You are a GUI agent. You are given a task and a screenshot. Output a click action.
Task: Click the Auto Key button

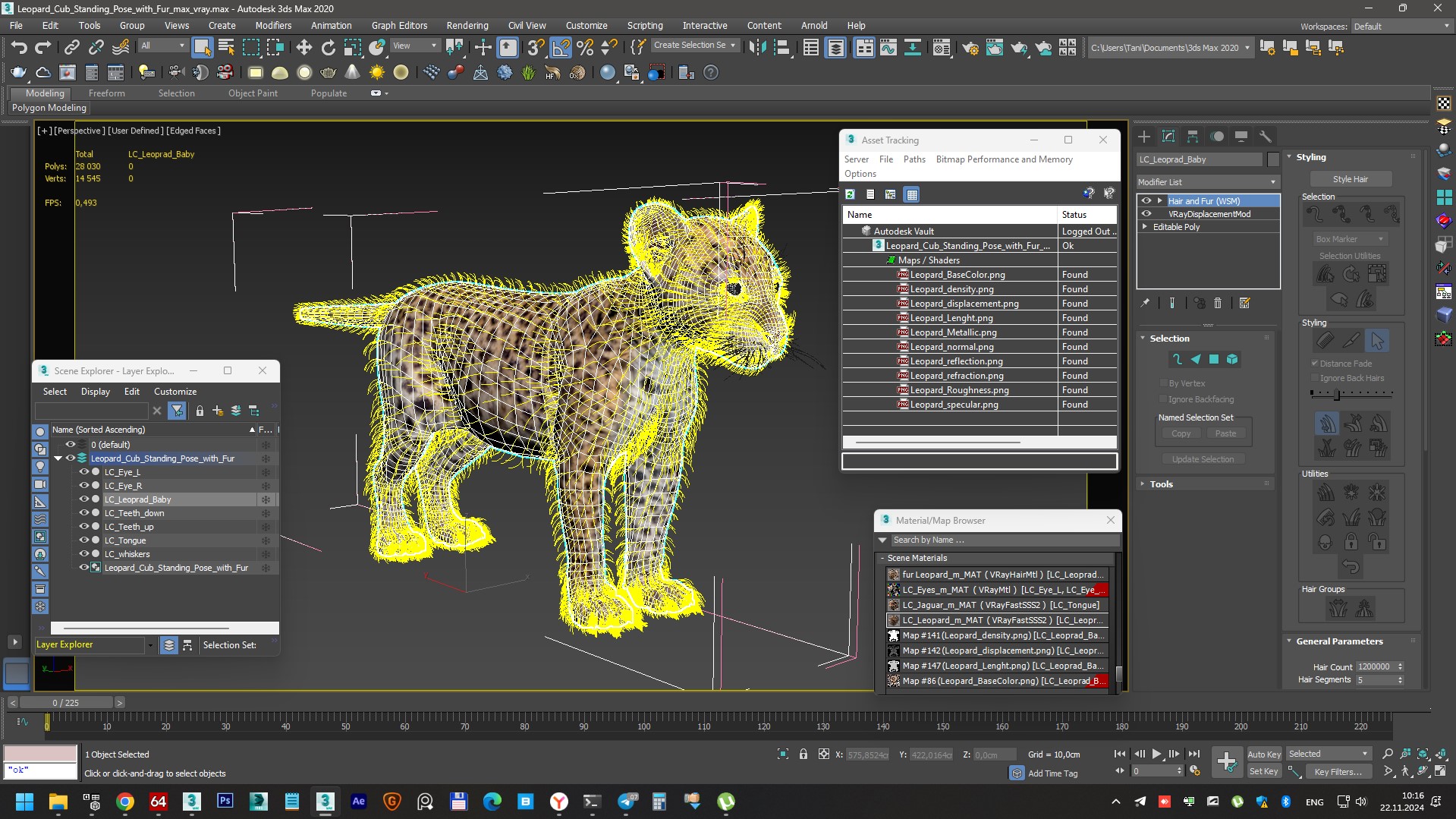pos(1264,754)
